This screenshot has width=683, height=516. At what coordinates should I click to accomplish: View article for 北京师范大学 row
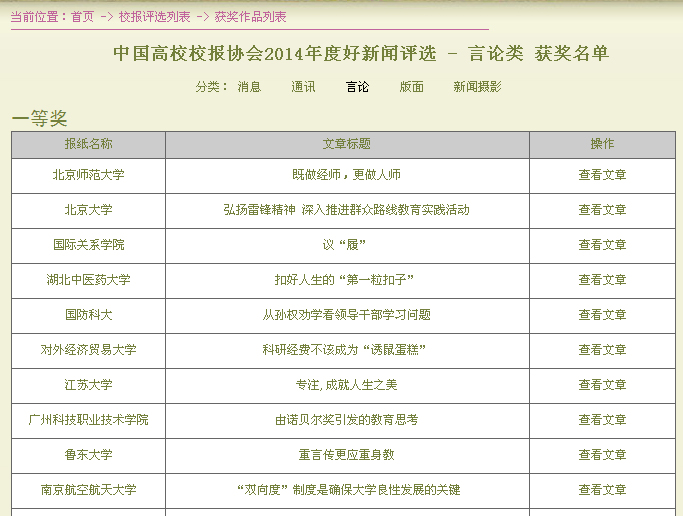click(x=602, y=175)
